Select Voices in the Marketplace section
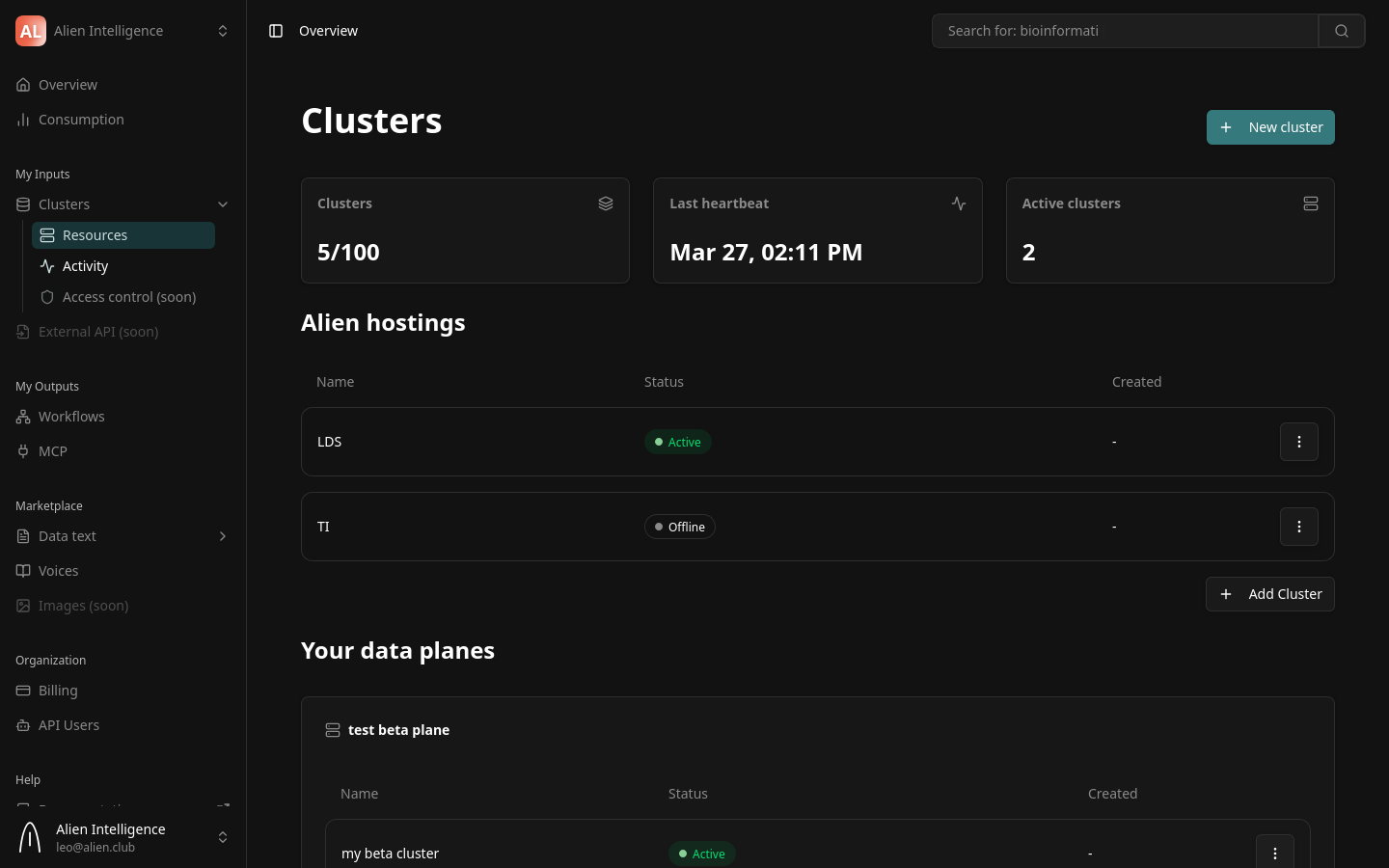 59,571
